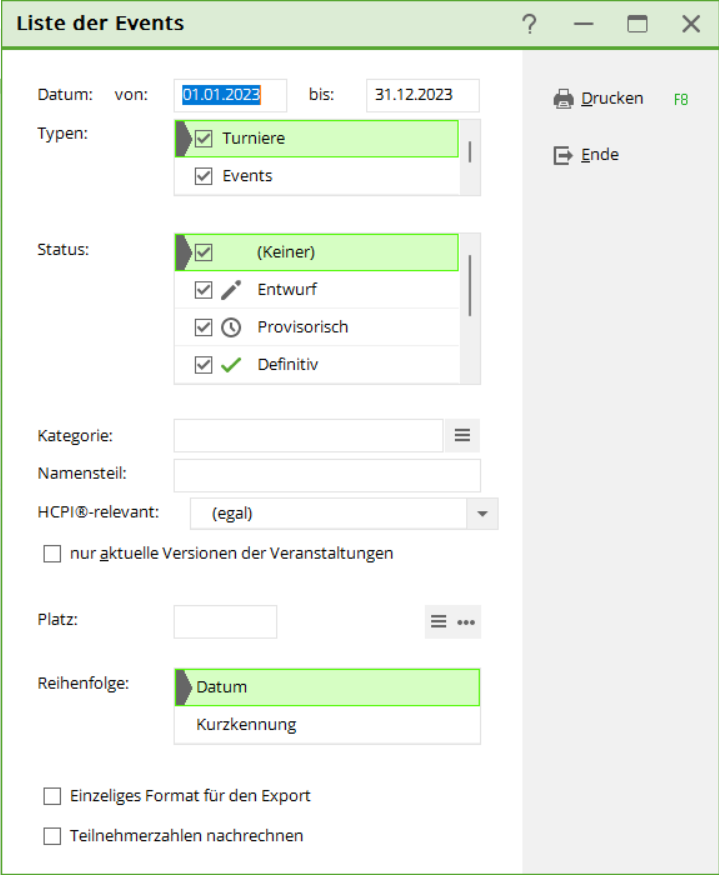Click the Status list scrollbar
The image size is (719, 875).
coord(470,285)
